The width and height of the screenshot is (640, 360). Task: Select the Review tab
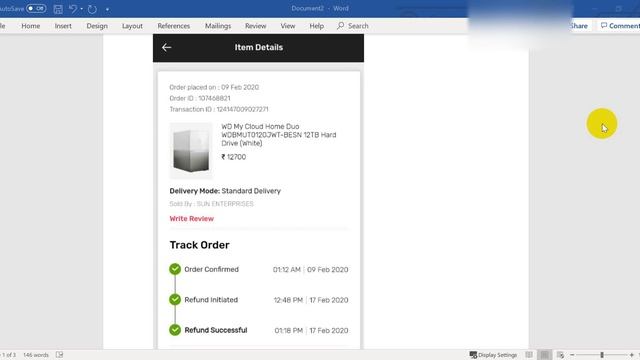[x=256, y=26]
